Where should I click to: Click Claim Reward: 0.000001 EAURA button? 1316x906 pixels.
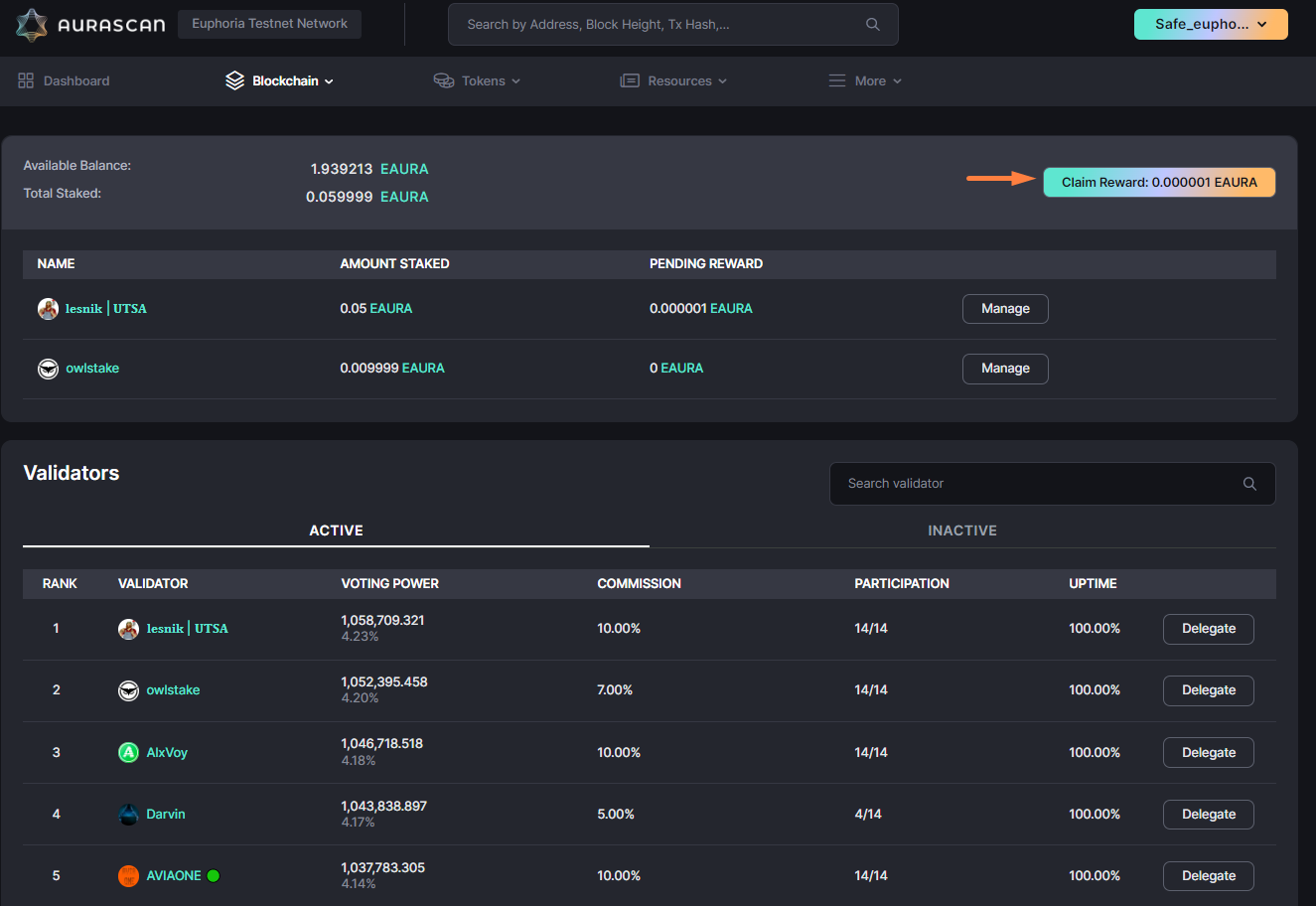click(1159, 182)
